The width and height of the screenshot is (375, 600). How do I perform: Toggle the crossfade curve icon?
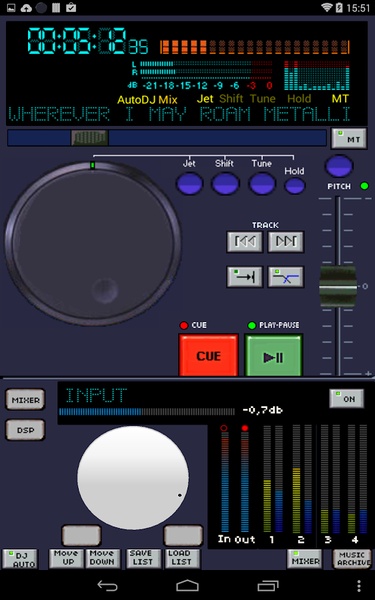pyautogui.click(x=285, y=277)
